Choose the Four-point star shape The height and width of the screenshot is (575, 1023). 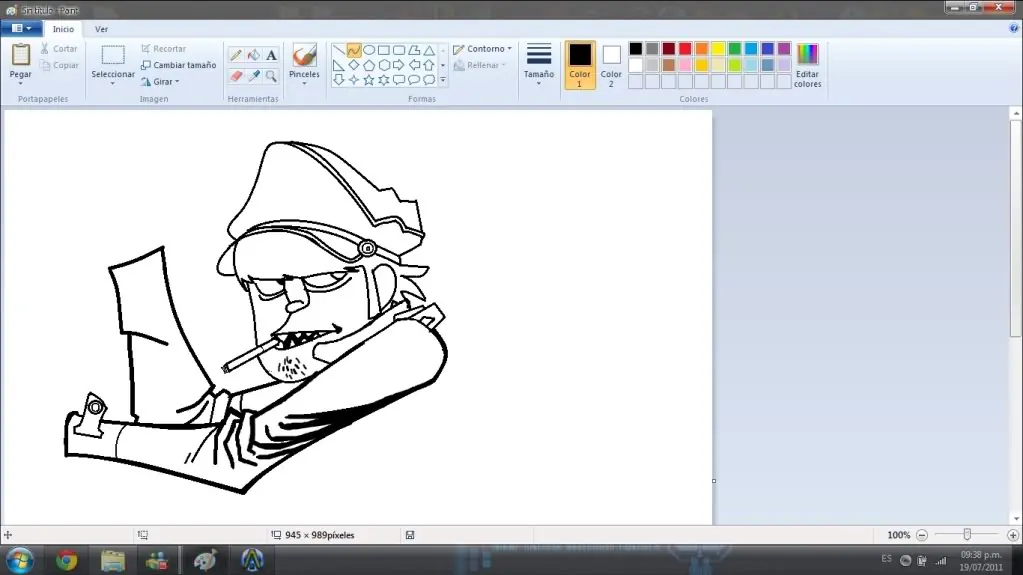(354, 80)
